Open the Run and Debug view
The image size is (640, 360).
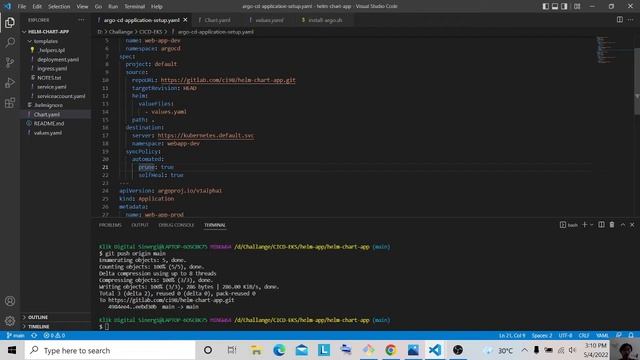(x=10, y=82)
